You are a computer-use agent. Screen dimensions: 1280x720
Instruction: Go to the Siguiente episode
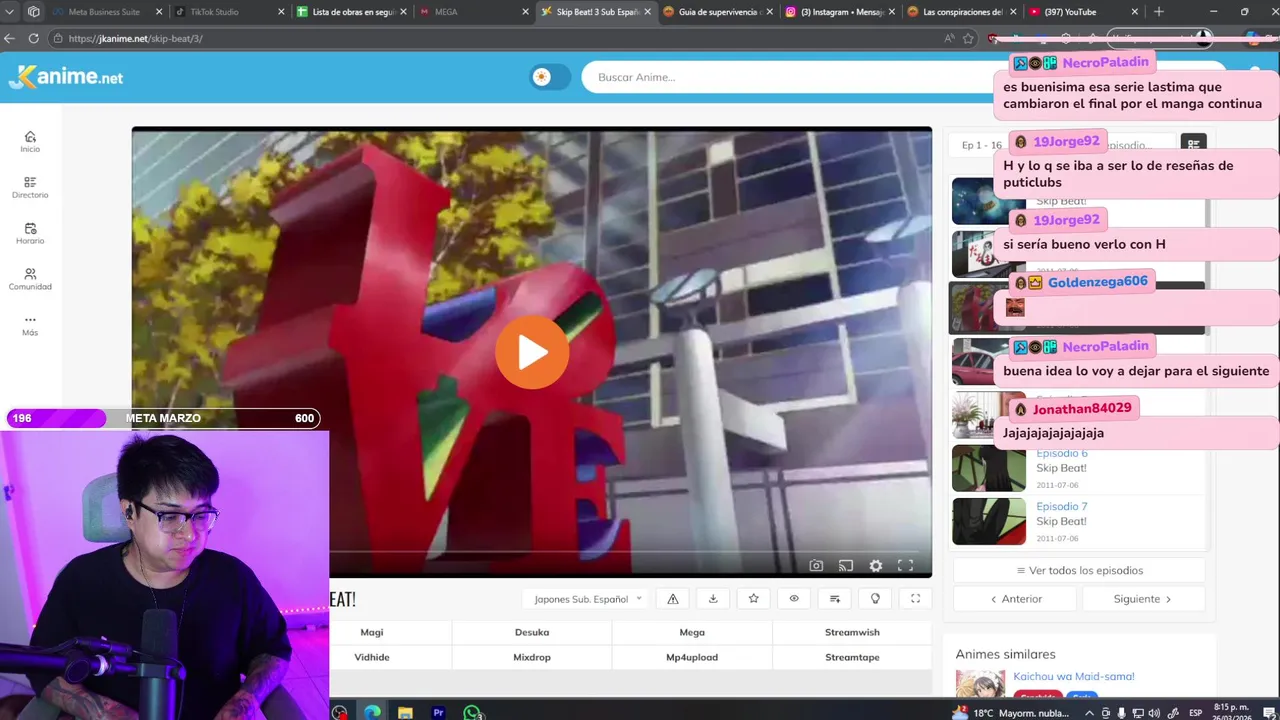click(x=1143, y=599)
